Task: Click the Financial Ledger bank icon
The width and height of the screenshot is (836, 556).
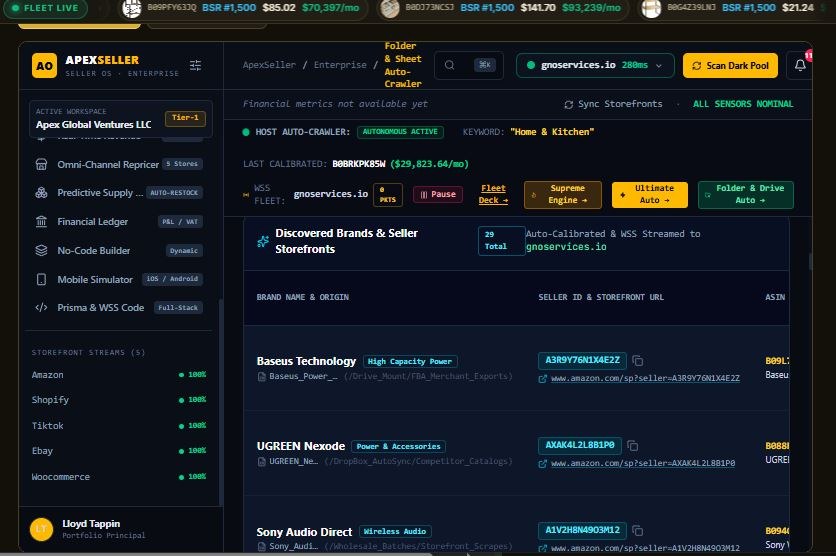Action: (x=41, y=221)
